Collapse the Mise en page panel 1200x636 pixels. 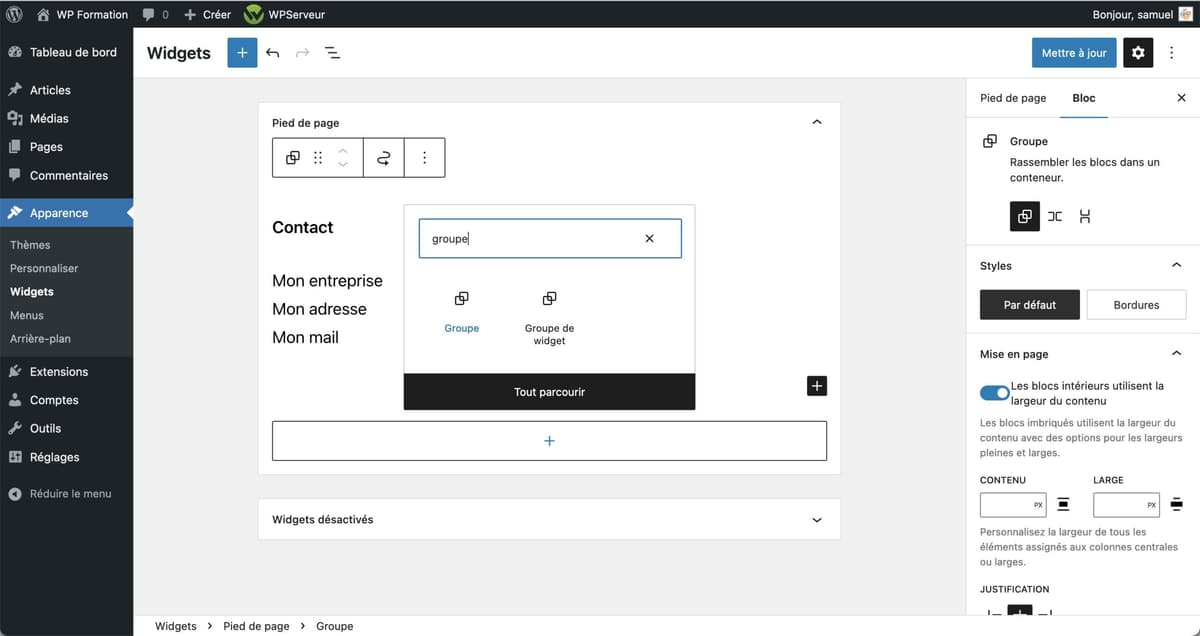[x=1176, y=353]
